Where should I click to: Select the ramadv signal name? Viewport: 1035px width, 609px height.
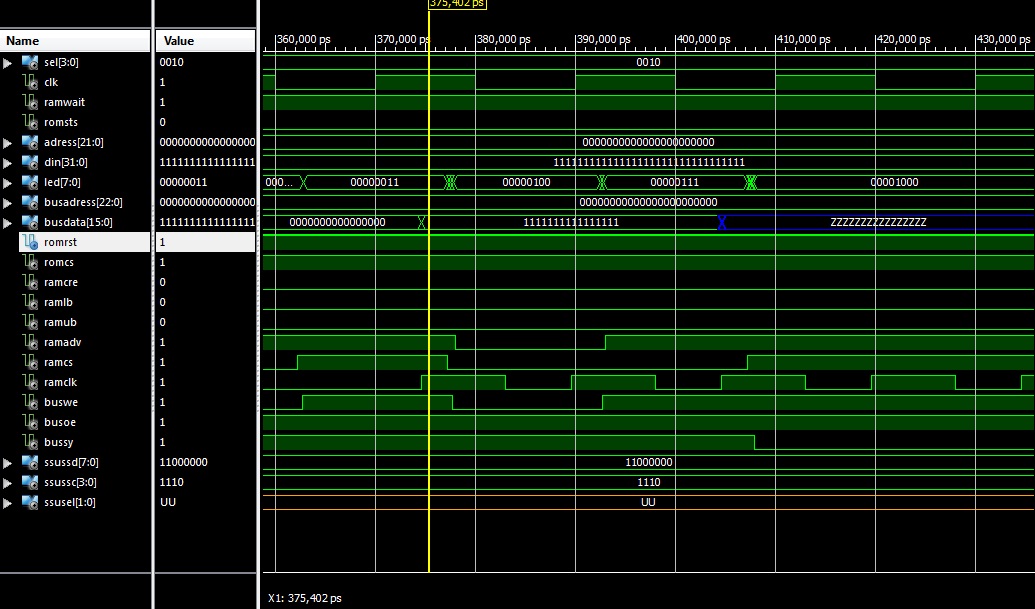coord(63,342)
